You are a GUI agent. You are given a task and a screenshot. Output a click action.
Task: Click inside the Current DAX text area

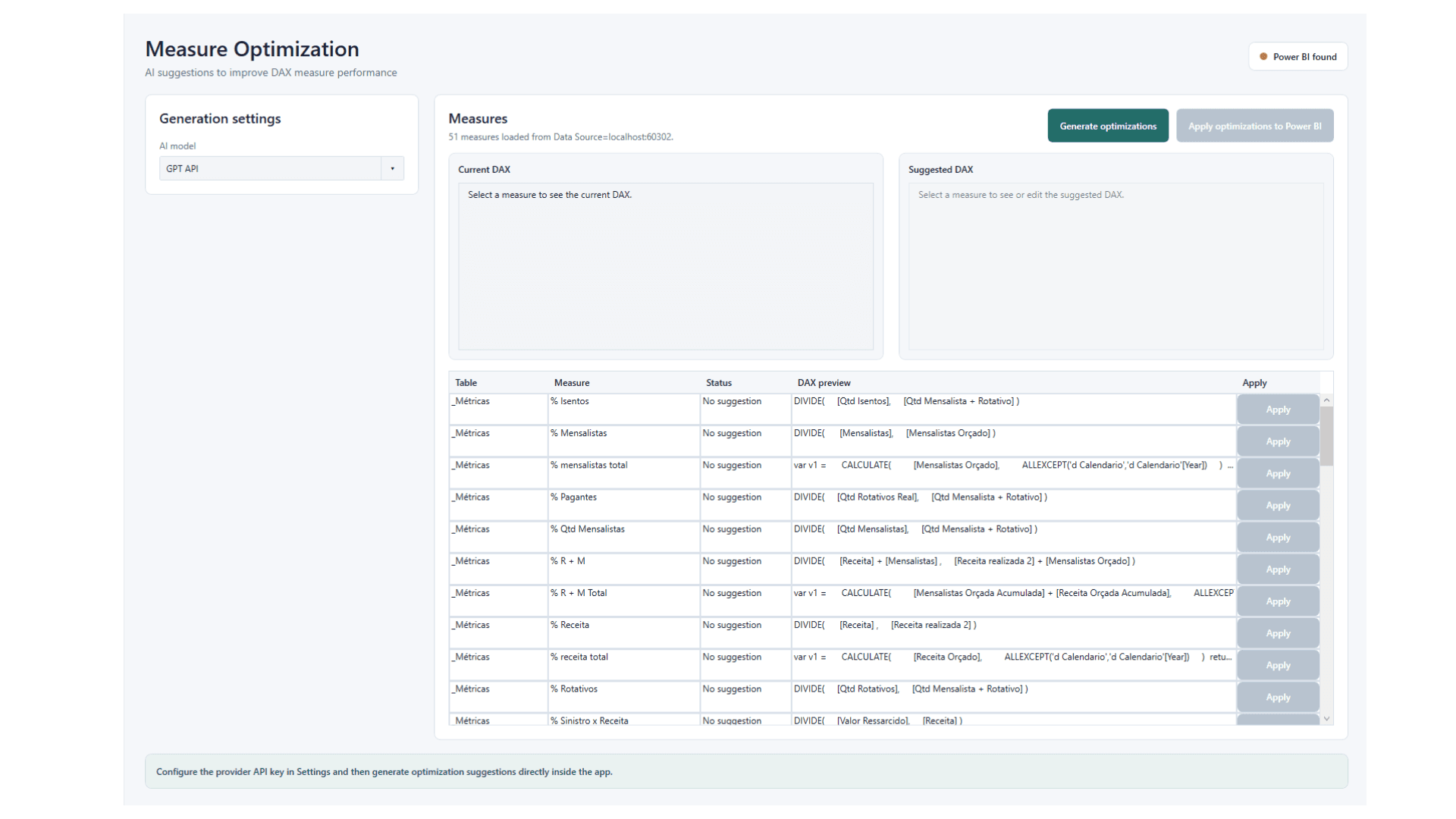(x=665, y=266)
